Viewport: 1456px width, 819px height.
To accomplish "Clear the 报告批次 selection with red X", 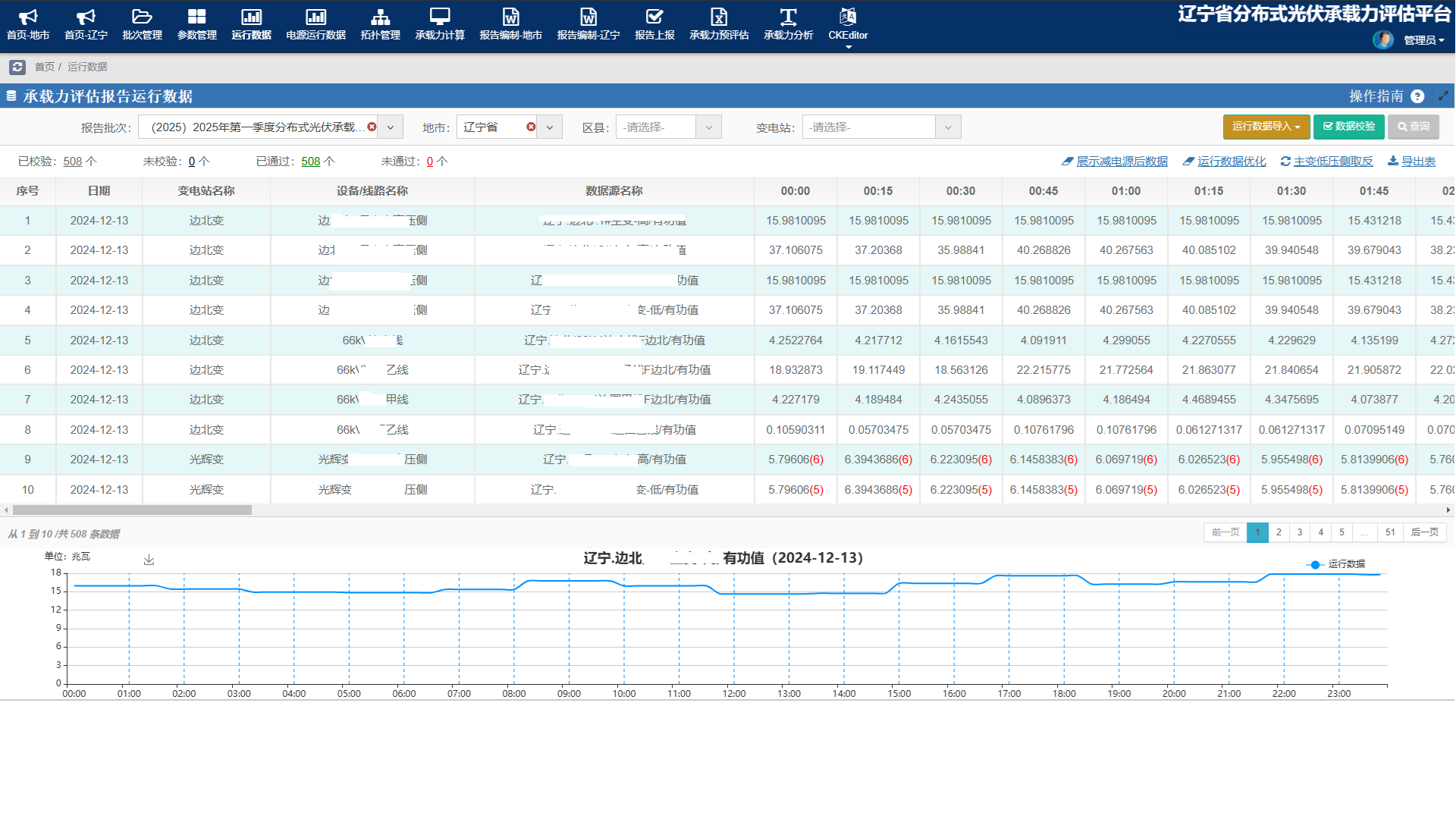I will pyautogui.click(x=372, y=127).
